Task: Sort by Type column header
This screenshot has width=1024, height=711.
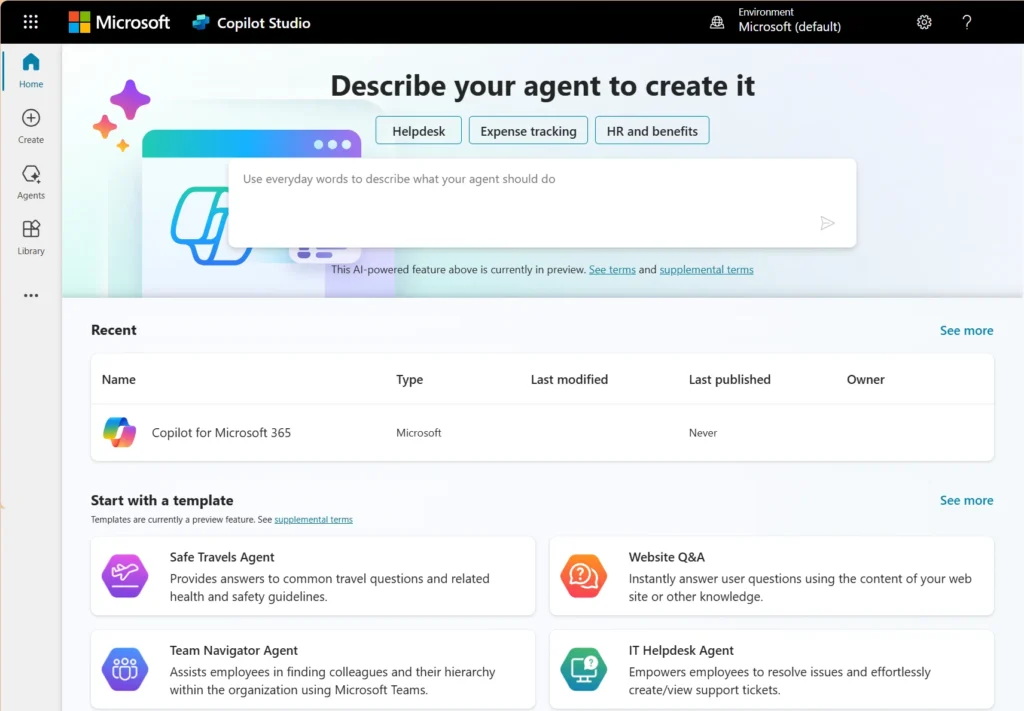Action: point(409,379)
